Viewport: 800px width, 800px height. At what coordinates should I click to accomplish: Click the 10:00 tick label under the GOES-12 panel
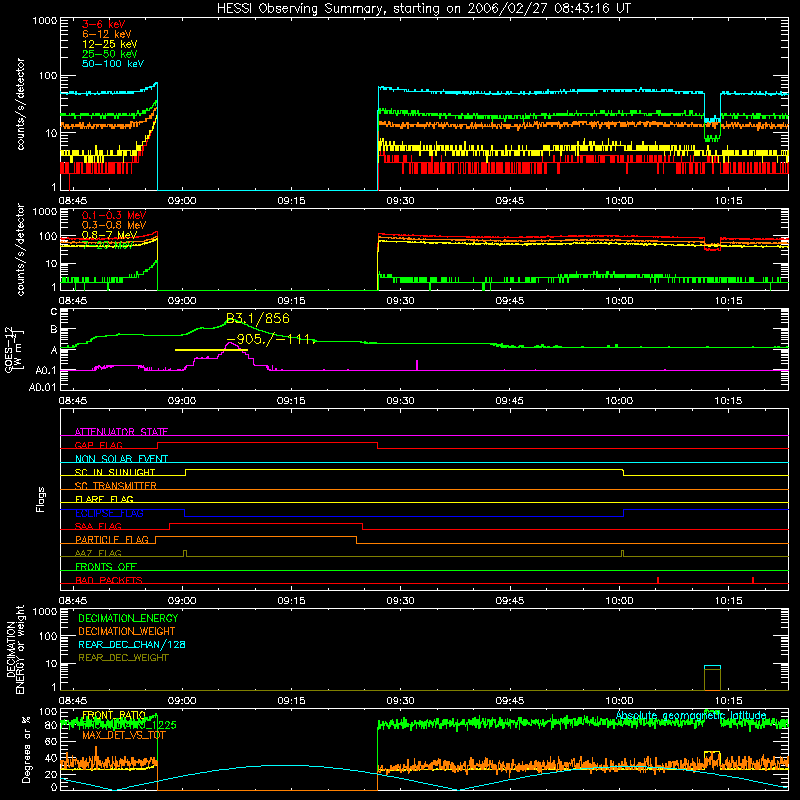point(619,401)
